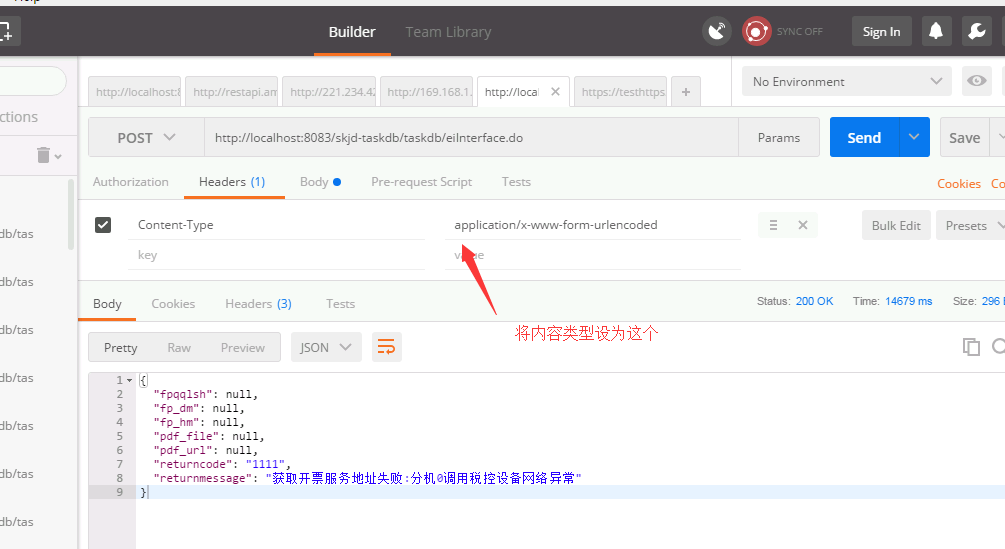Open the Cookies link on the right
This screenshot has width=1005, height=549.
pyautogui.click(x=959, y=184)
